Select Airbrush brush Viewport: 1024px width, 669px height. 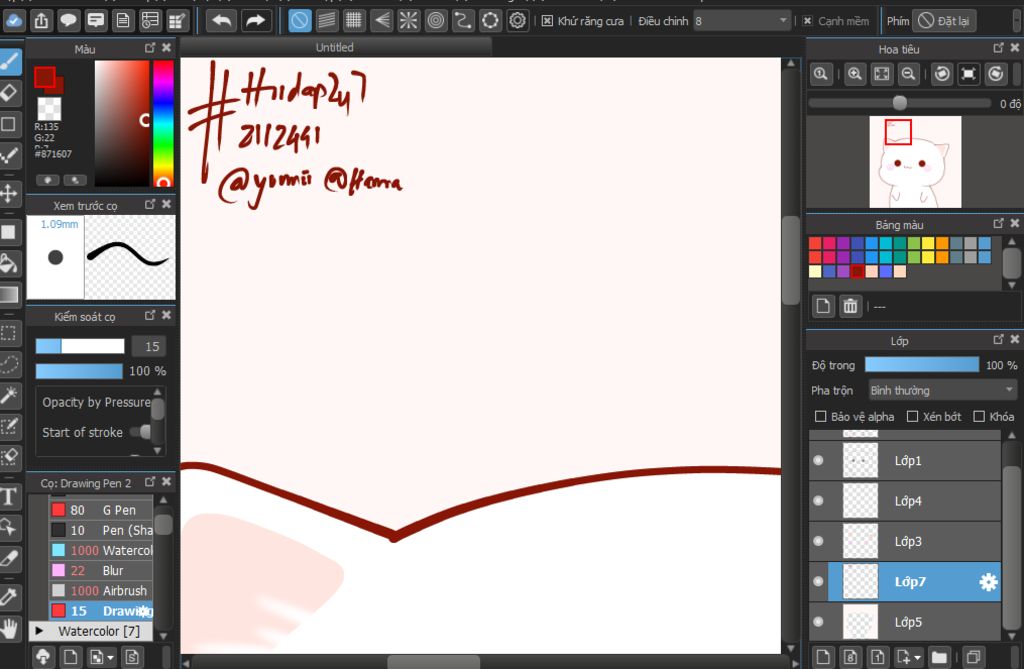pyautogui.click(x=101, y=591)
